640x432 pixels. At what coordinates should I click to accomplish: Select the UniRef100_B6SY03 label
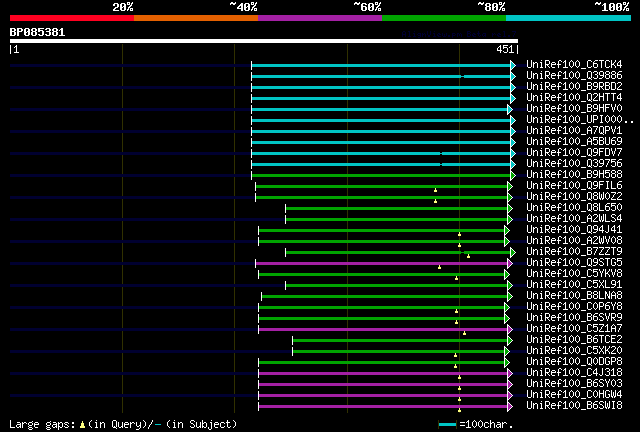574,384
